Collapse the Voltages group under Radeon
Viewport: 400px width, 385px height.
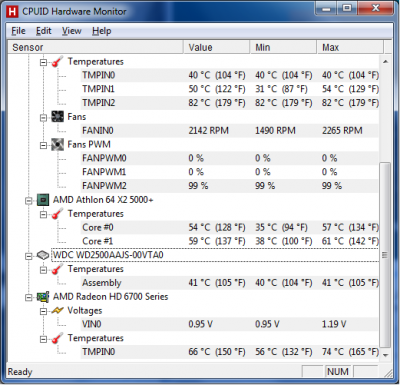pos(43,311)
